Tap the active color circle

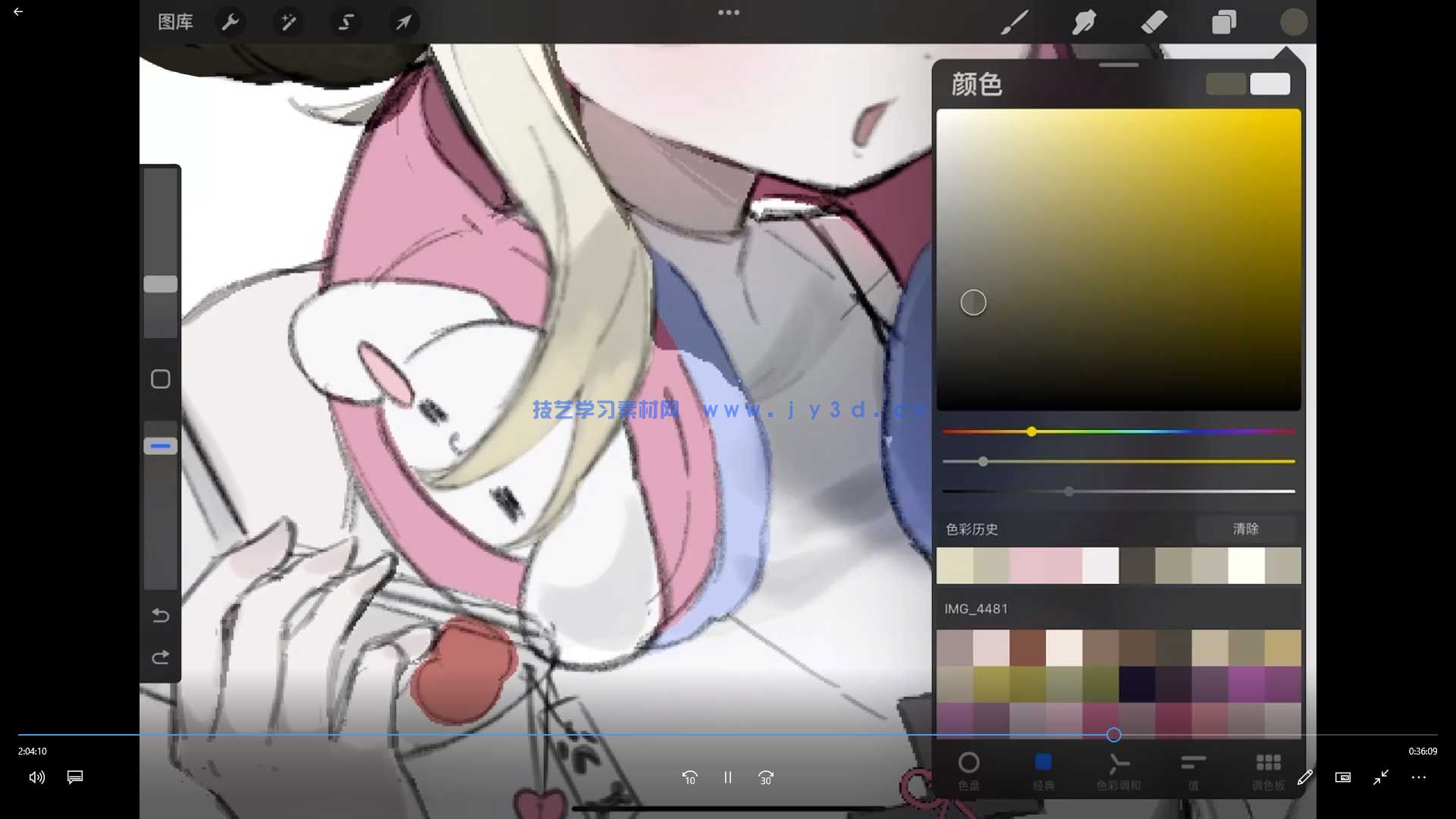1293,22
